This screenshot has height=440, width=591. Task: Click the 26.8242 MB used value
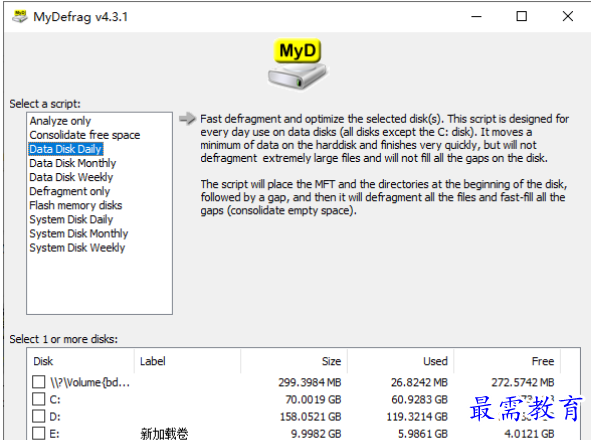pos(419,382)
